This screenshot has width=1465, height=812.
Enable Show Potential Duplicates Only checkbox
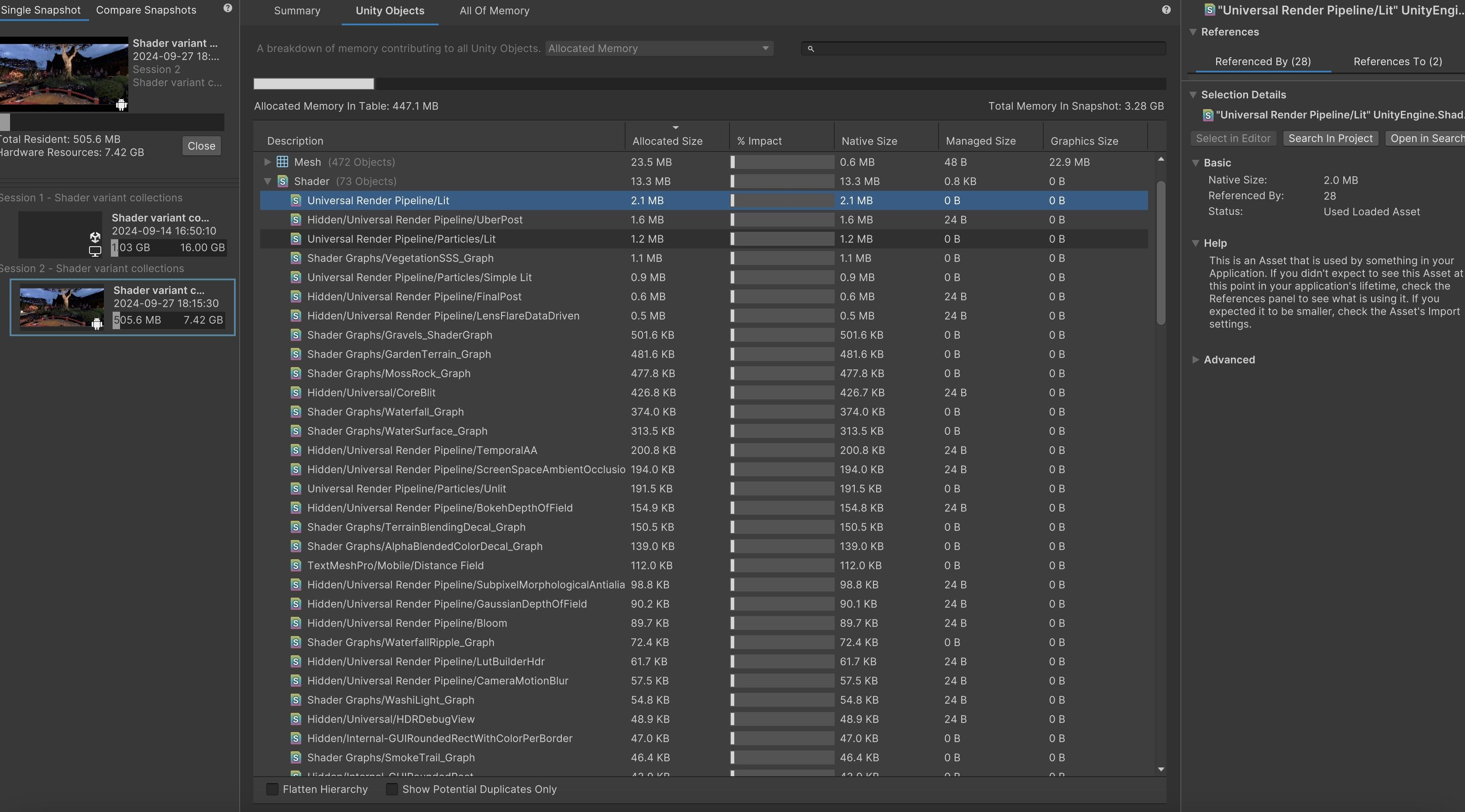tap(392, 789)
